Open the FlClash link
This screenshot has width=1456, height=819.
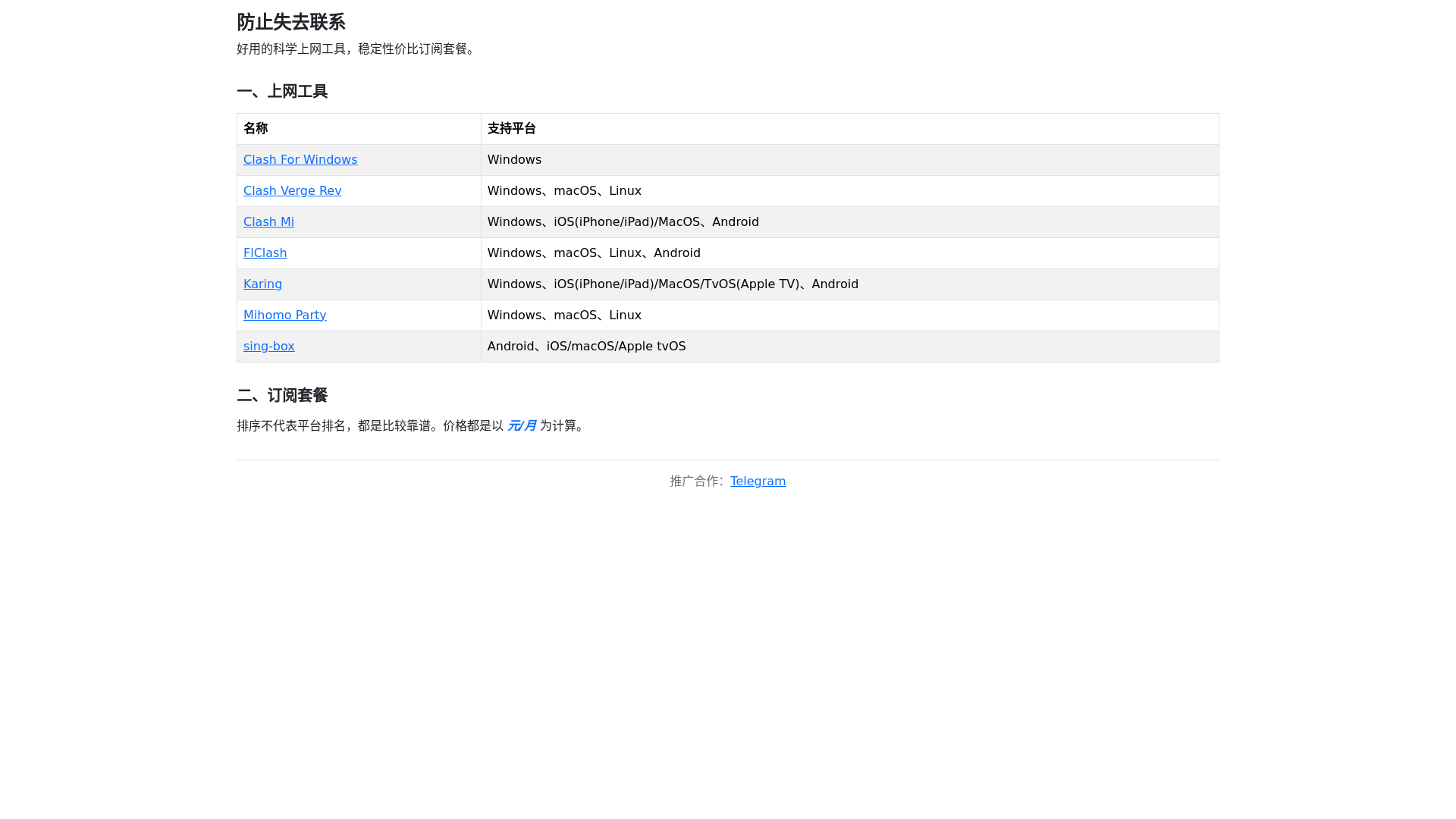tap(265, 253)
